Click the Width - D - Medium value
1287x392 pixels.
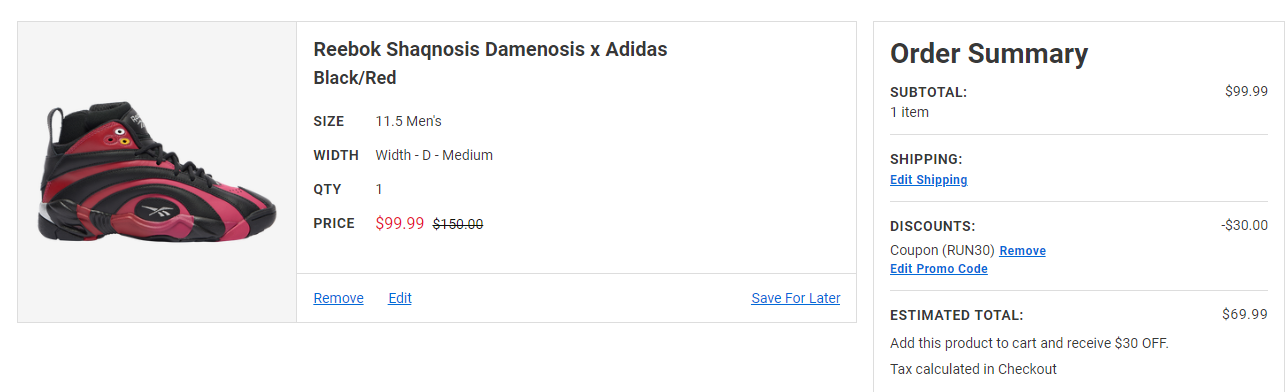click(x=434, y=155)
